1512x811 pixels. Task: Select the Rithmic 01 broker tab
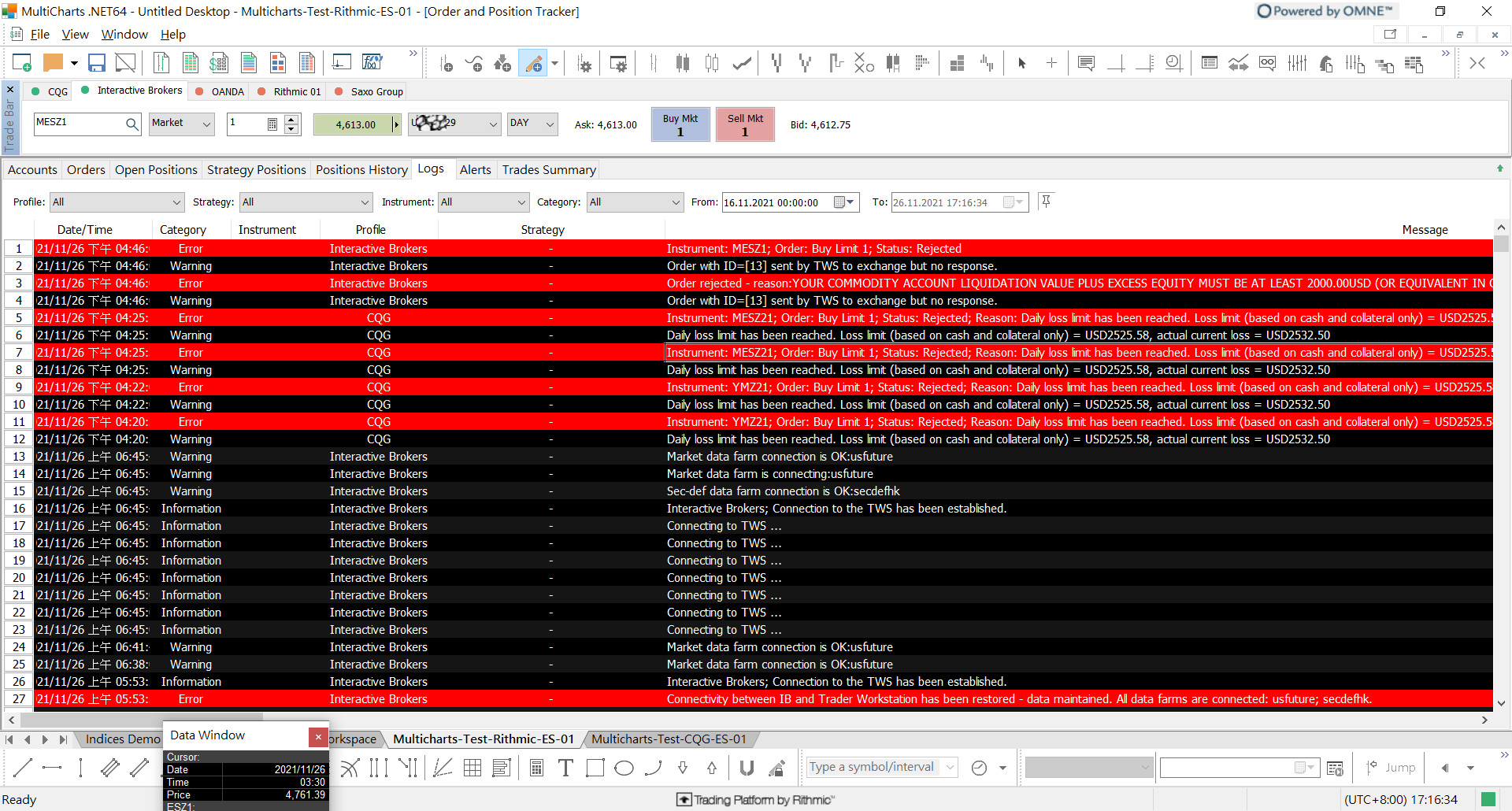click(290, 91)
